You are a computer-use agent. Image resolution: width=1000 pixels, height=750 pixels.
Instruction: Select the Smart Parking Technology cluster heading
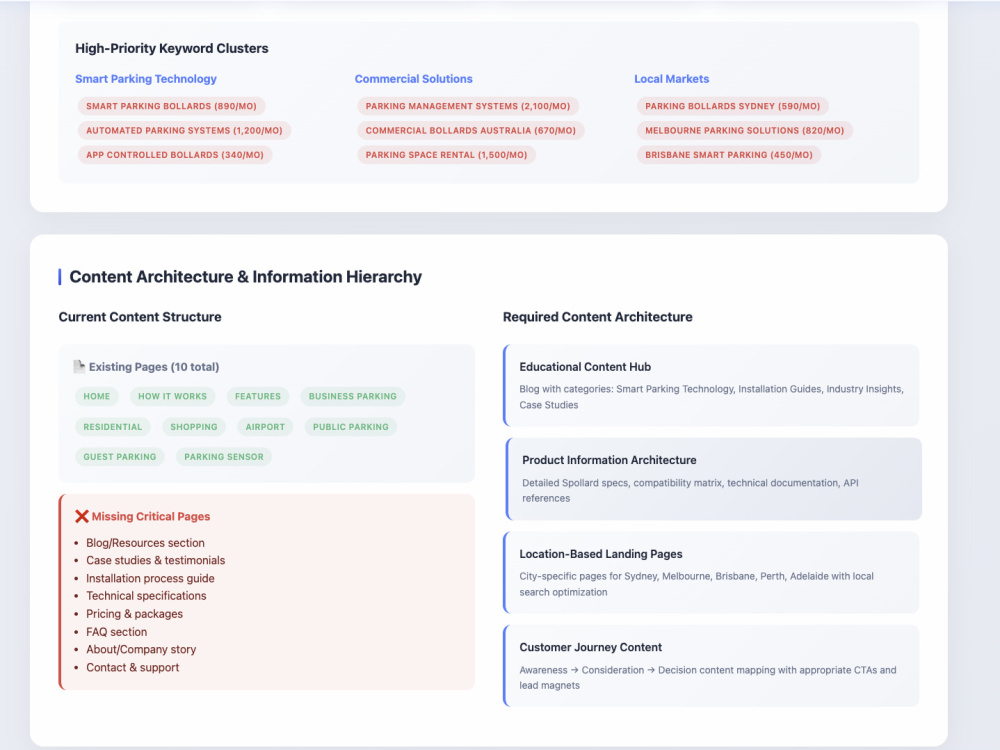pos(146,79)
